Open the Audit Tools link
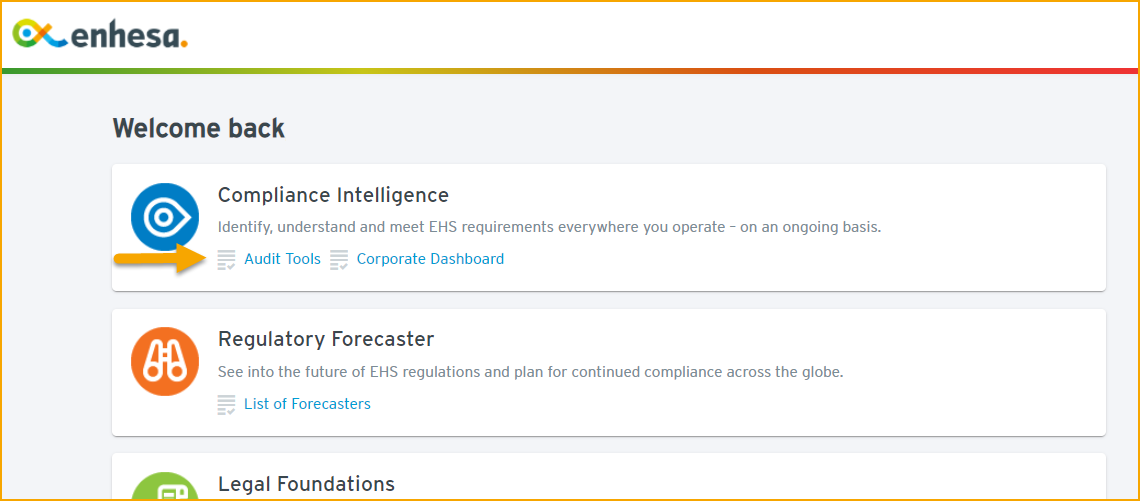This screenshot has height=501, width=1140. [282, 259]
